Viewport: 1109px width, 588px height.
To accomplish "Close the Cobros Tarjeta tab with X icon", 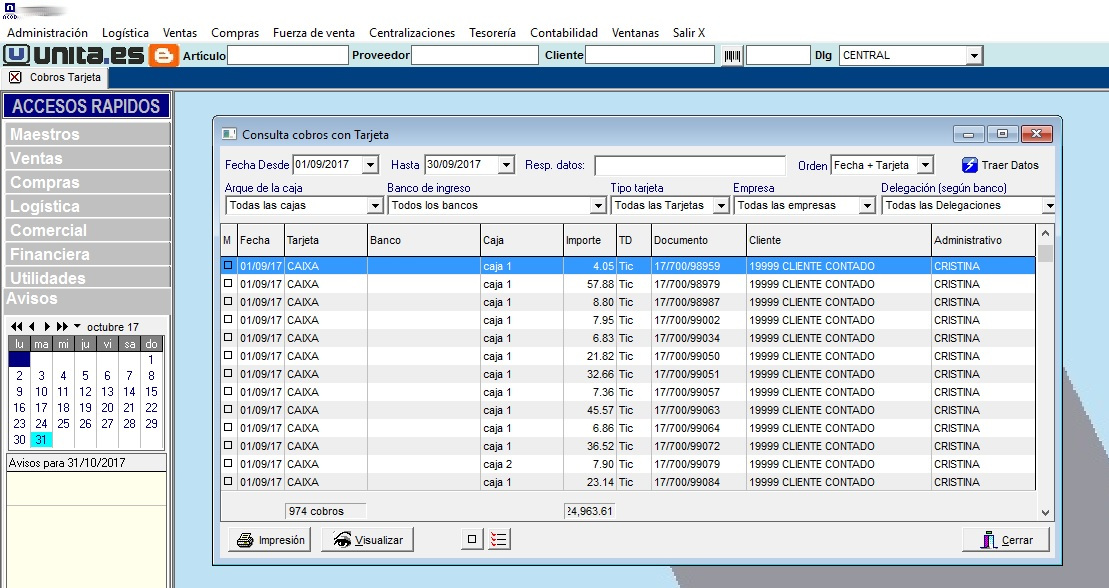I will pyautogui.click(x=15, y=77).
